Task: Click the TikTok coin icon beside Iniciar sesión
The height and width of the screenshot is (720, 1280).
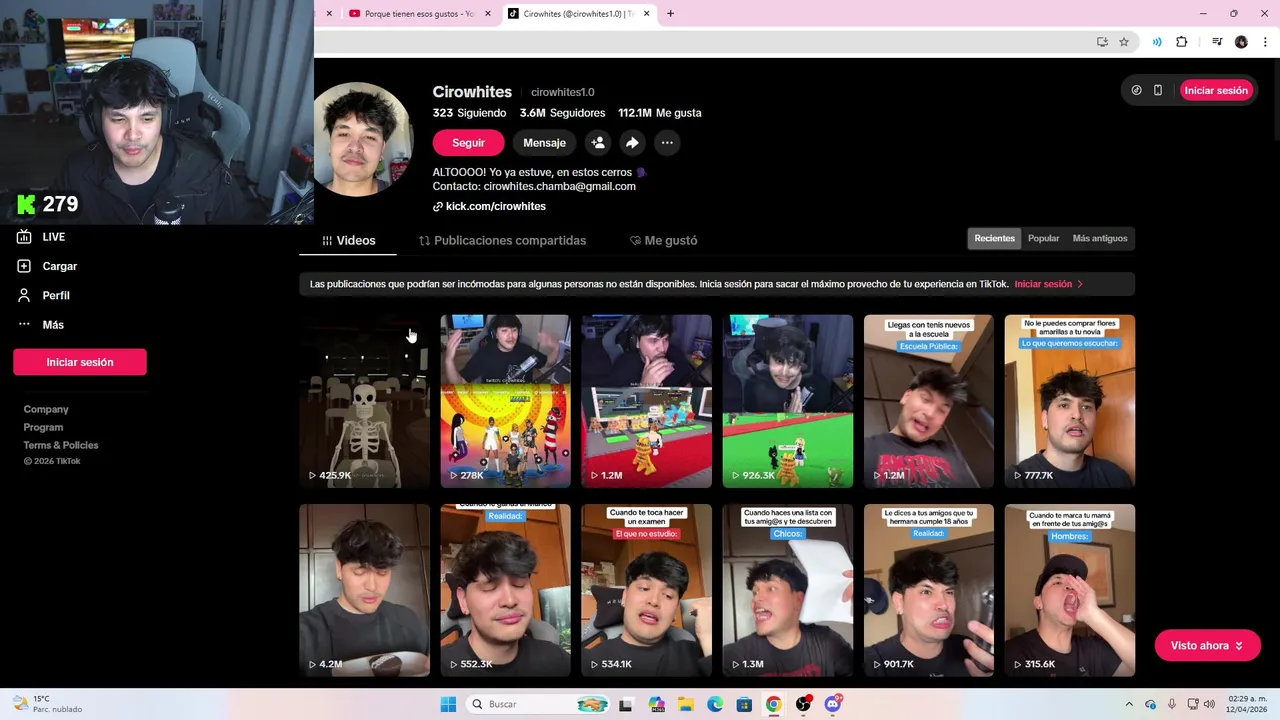Action: pos(1136,90)
